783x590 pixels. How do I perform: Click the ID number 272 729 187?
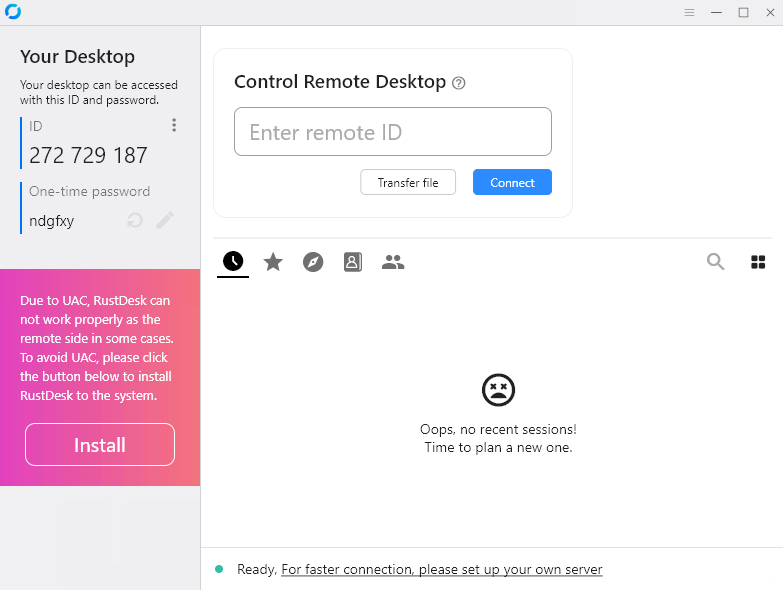(x=88, y=155)
